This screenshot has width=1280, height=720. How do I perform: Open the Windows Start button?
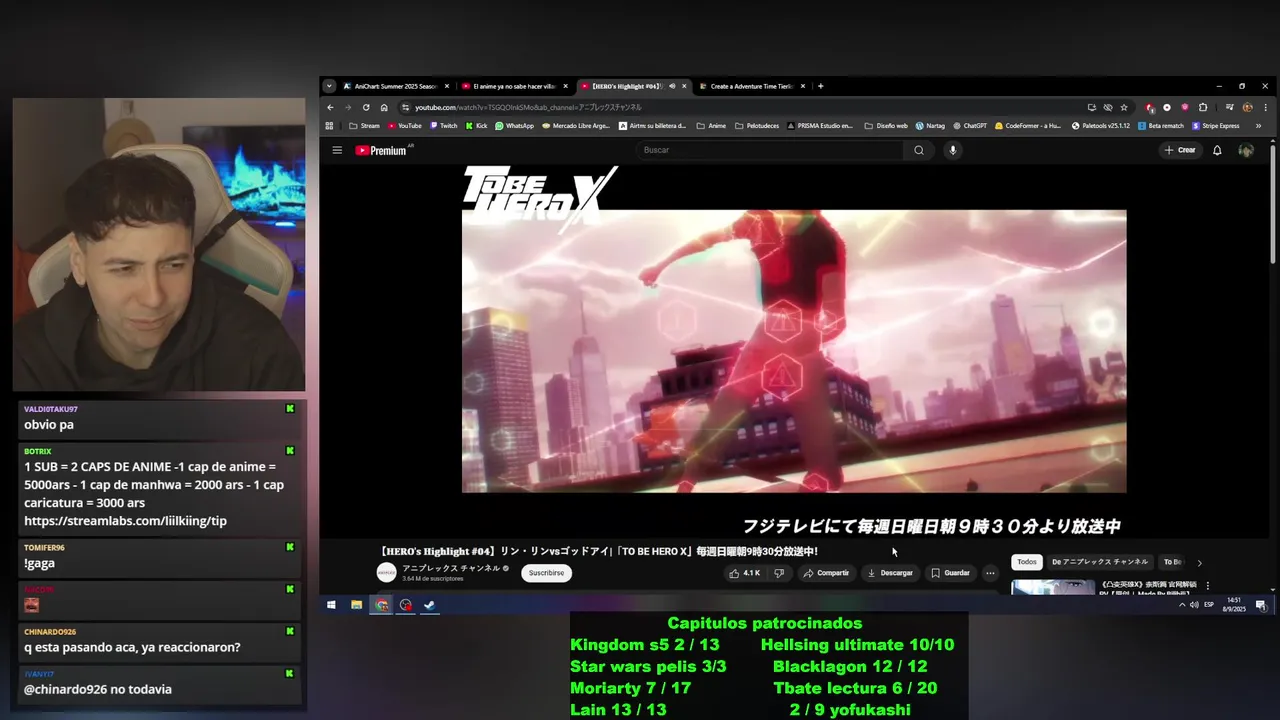[331, 605]
